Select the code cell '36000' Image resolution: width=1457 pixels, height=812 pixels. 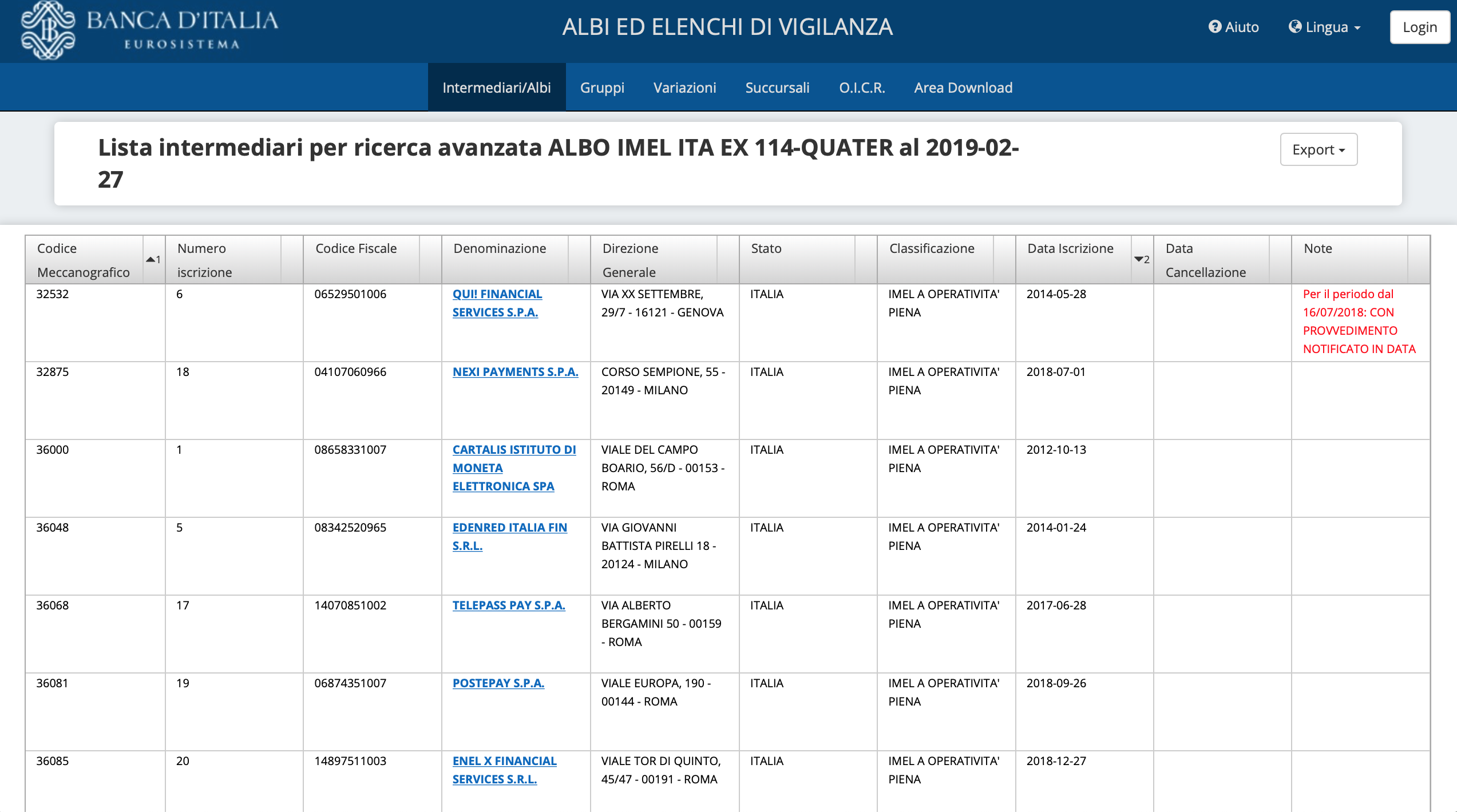pos(53,450)
